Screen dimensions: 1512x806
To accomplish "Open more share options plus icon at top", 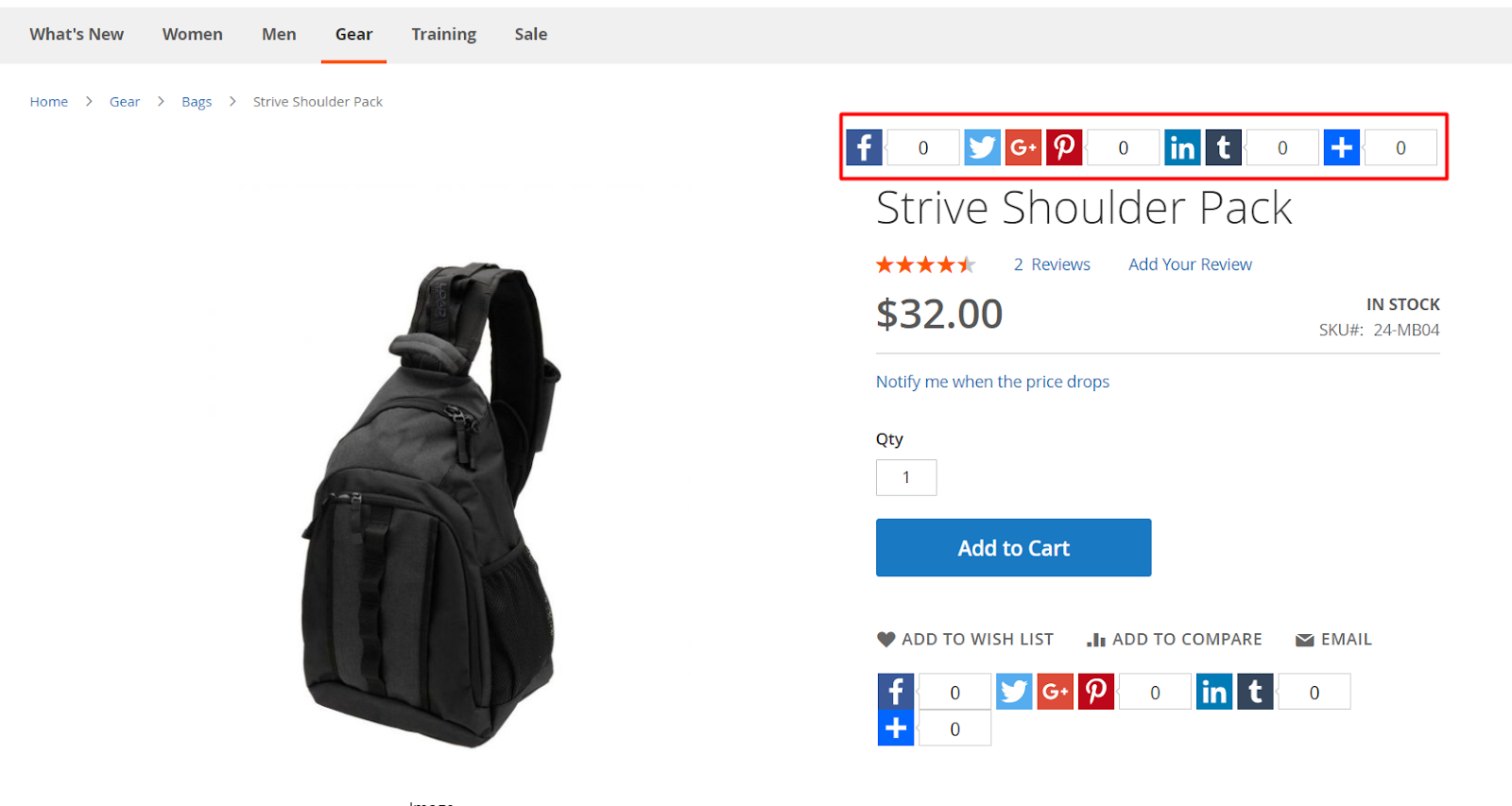I will 1342,147.
